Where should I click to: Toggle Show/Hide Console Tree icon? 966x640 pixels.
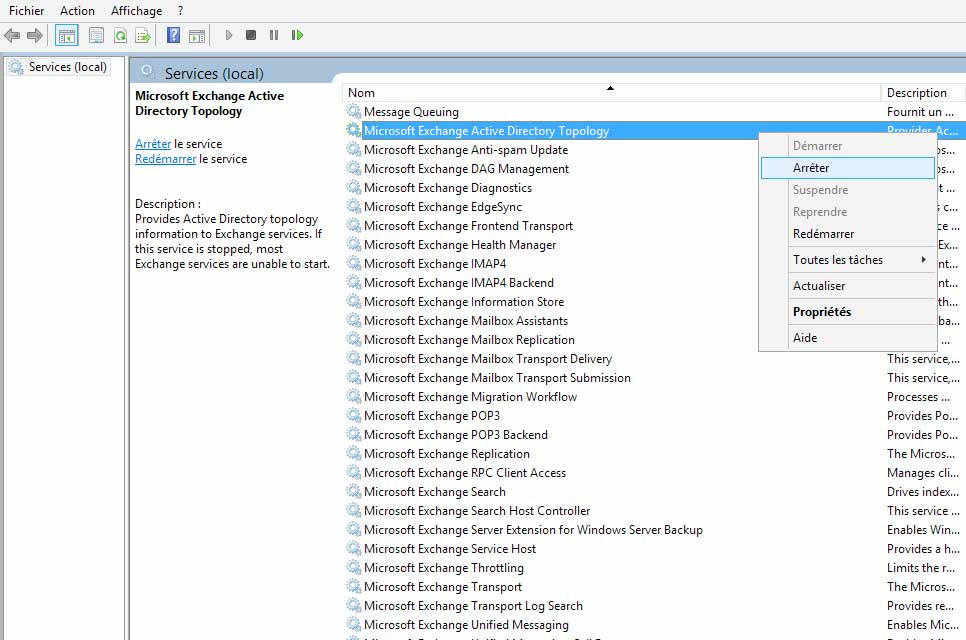66,35
